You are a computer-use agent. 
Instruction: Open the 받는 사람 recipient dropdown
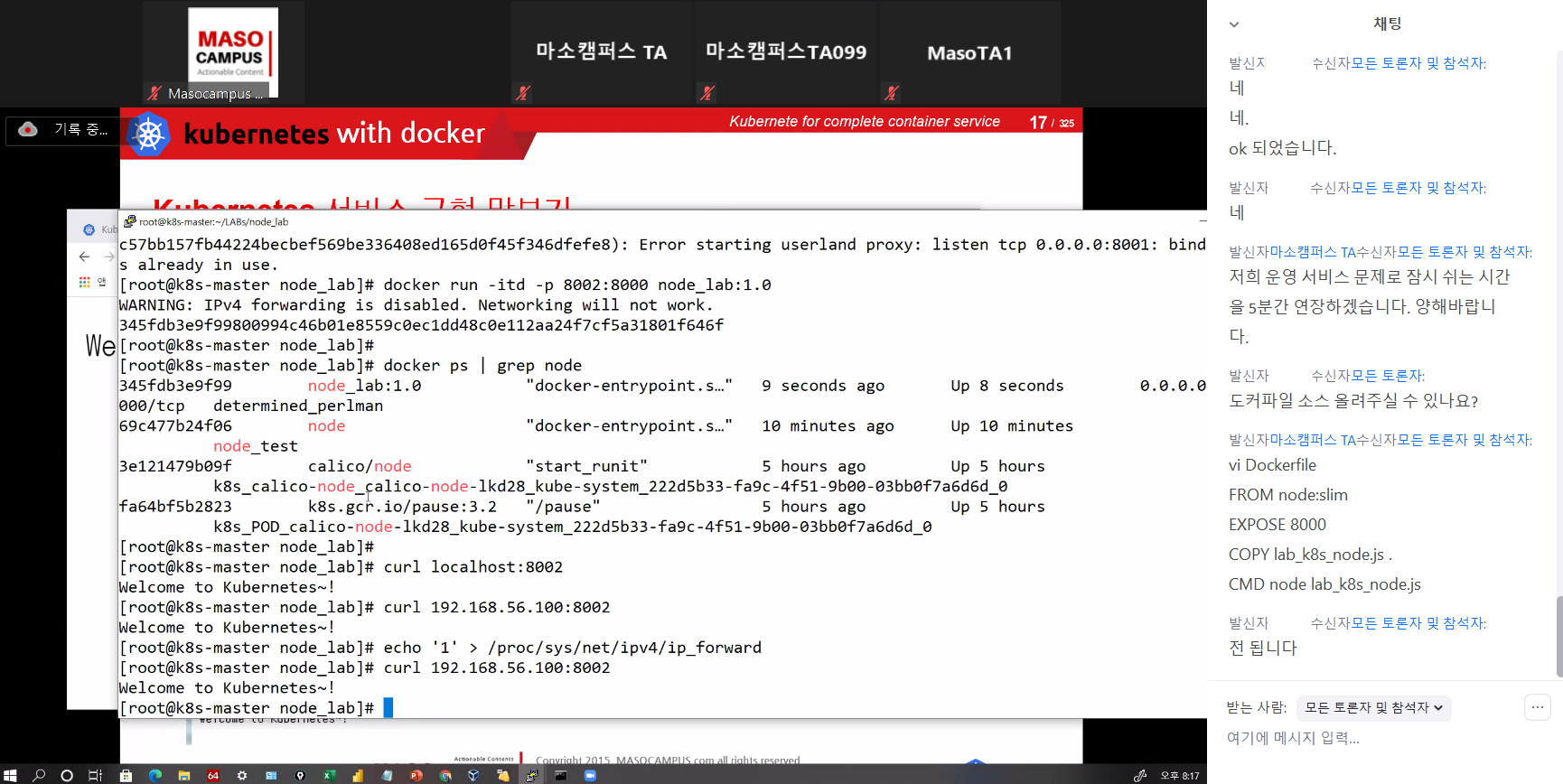tap(1372, 707)
